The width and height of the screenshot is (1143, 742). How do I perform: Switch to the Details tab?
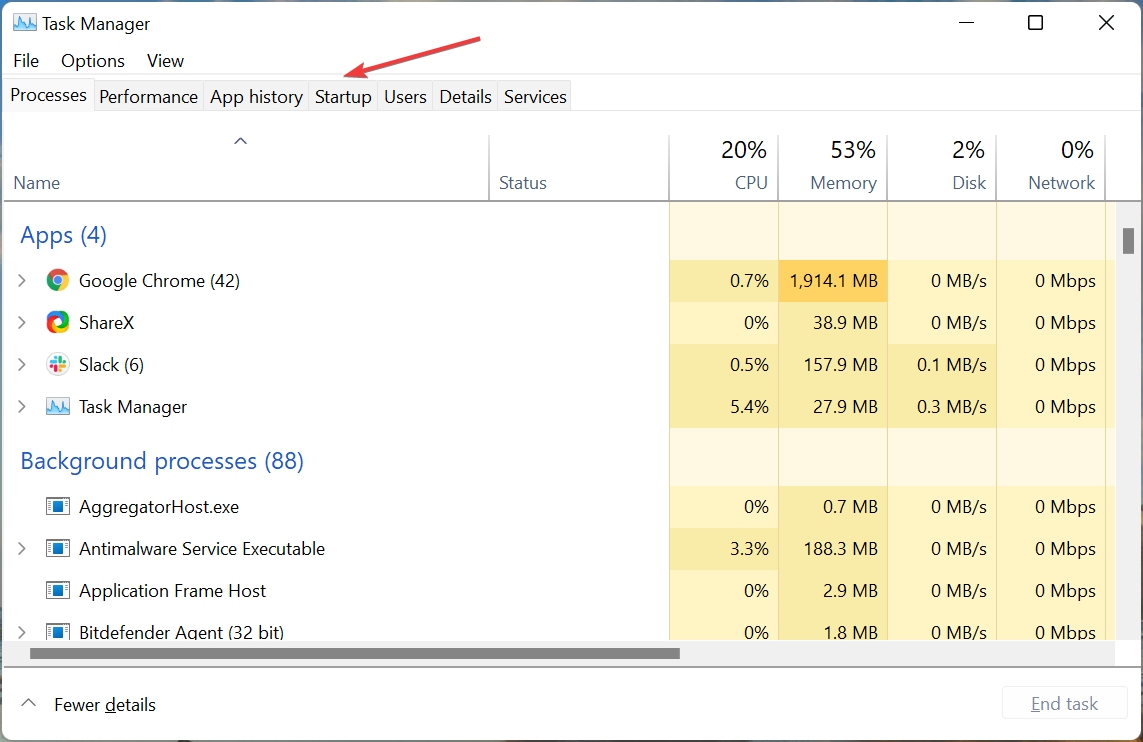(465, 97)
